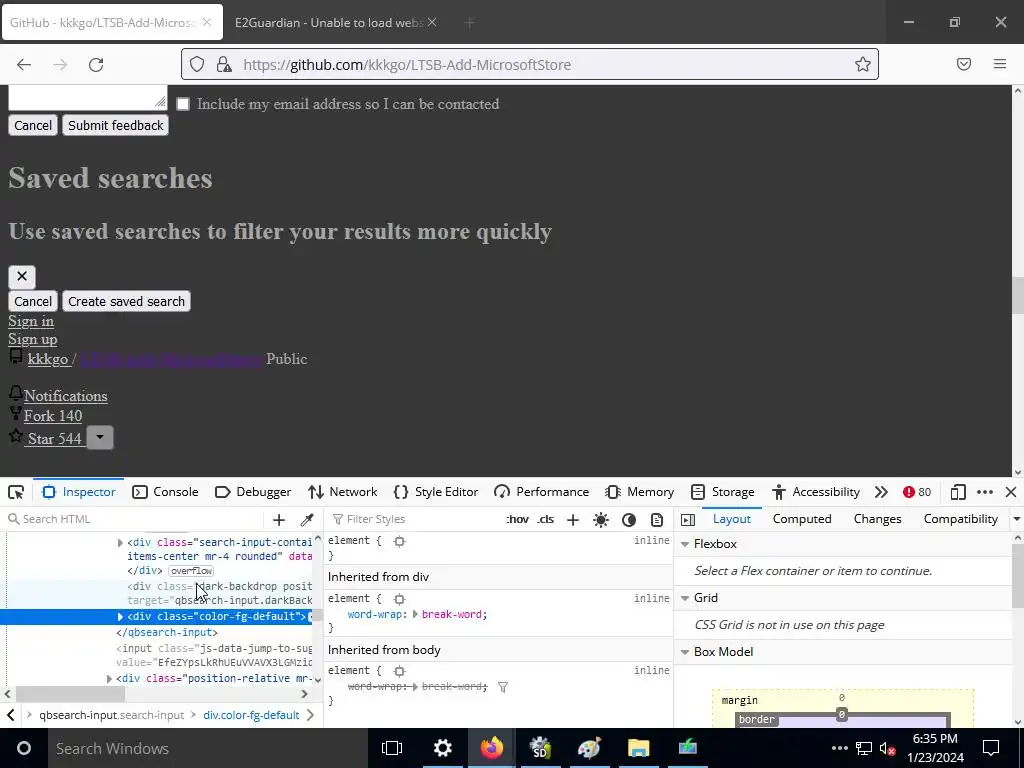Image resolution: width=1024 pixels, height=768 pixels.
Task: Expand the word-wrap property arrow under Inherited from div
Action: tap(415, 615)
